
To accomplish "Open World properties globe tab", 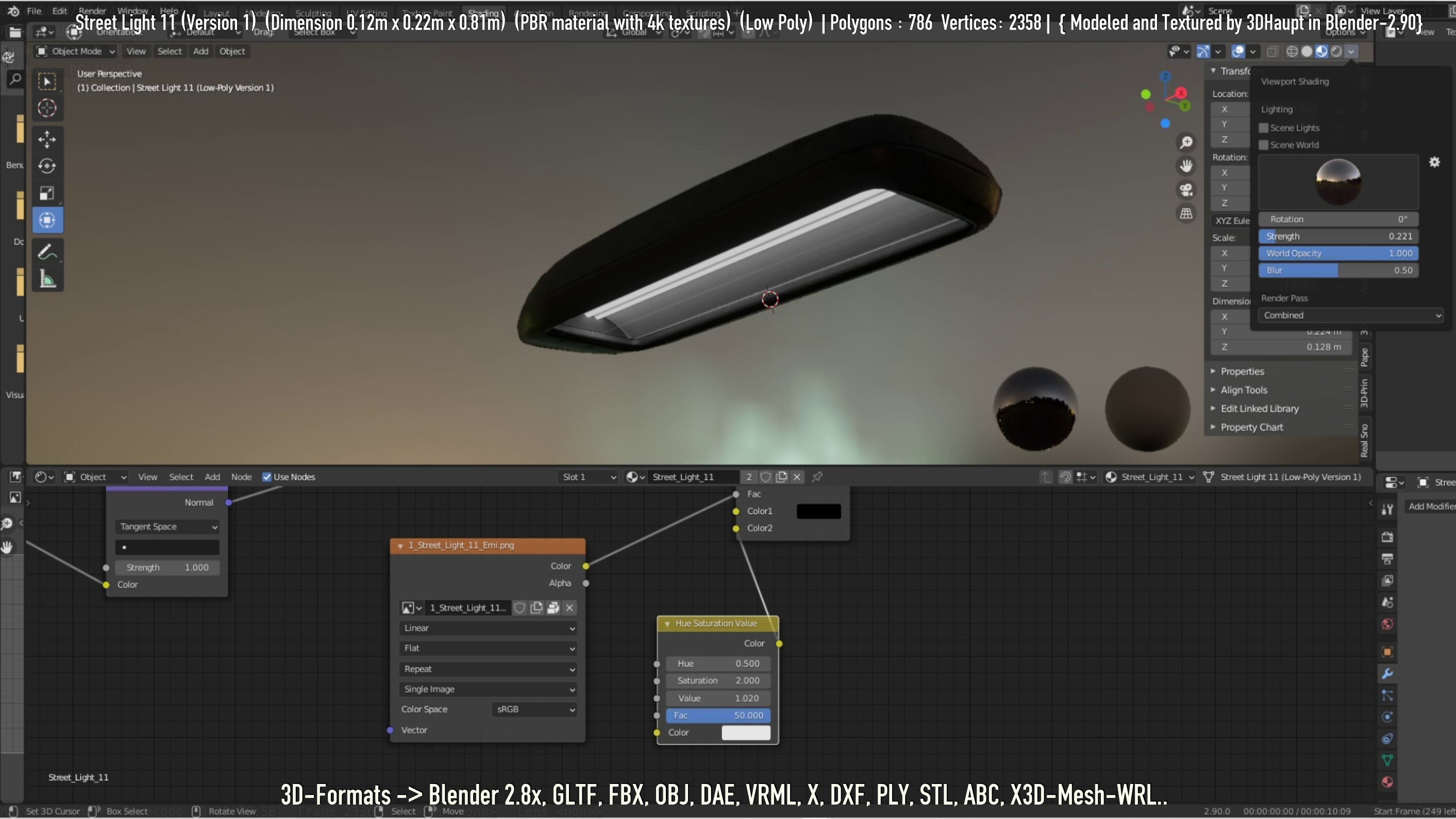I will (1387, 624).
